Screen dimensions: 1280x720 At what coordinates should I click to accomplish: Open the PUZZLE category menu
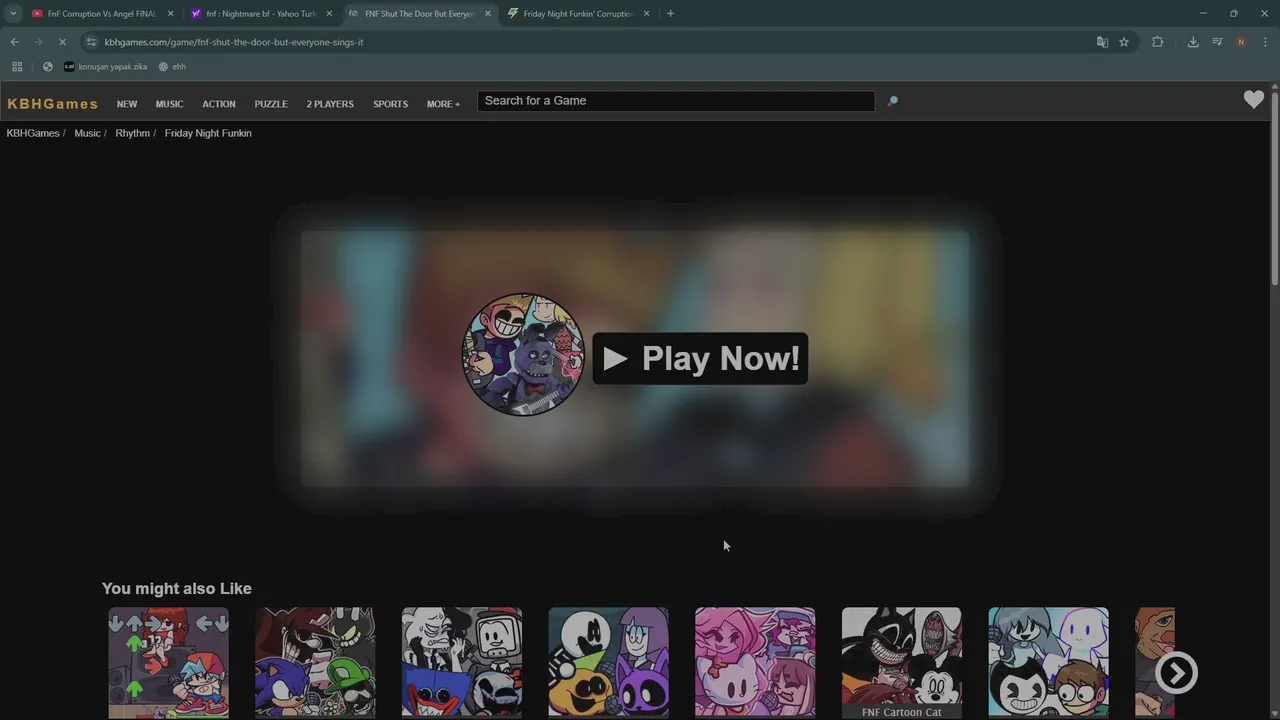271,104
